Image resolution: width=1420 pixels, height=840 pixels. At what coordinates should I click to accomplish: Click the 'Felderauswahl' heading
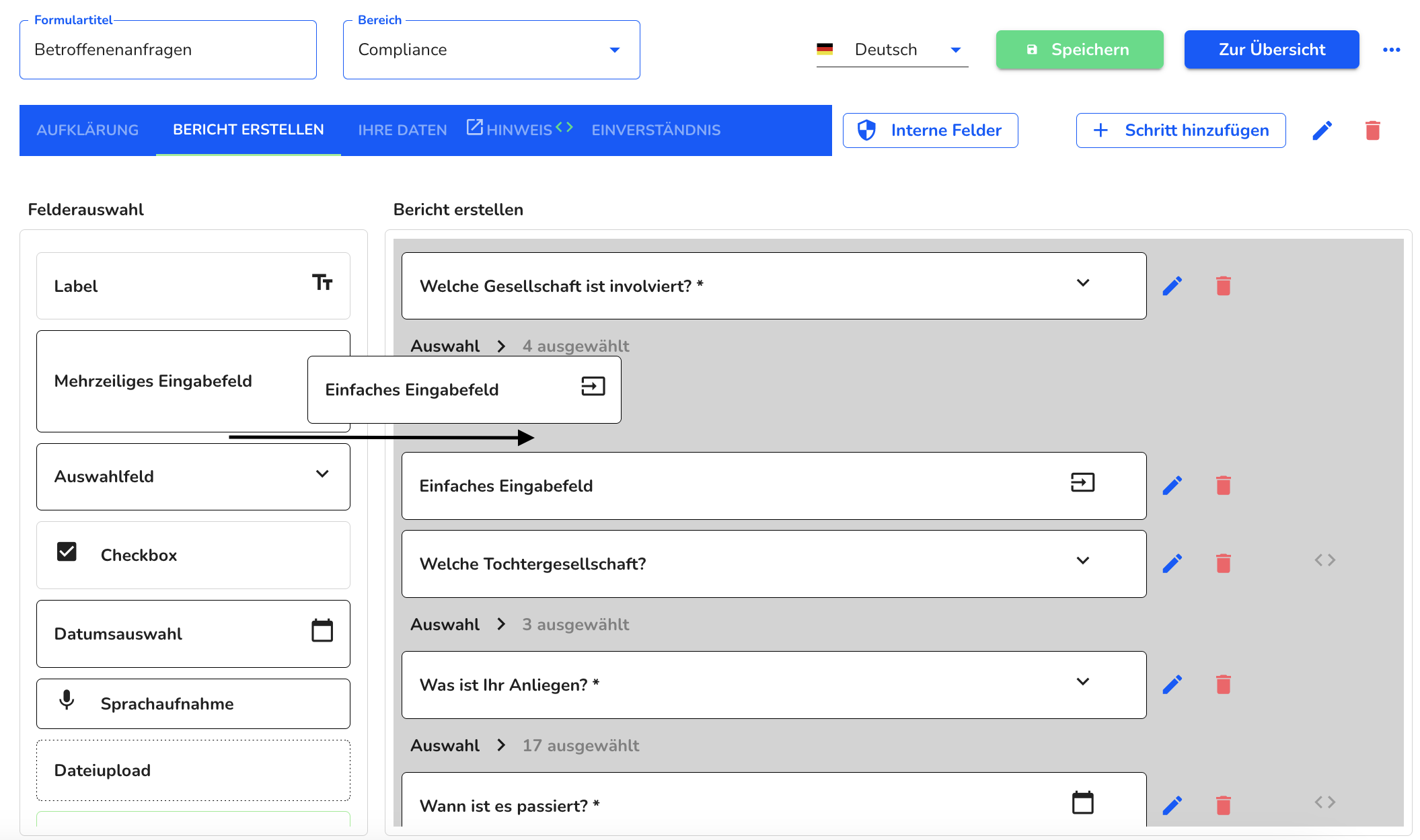(x=85, y=210)
